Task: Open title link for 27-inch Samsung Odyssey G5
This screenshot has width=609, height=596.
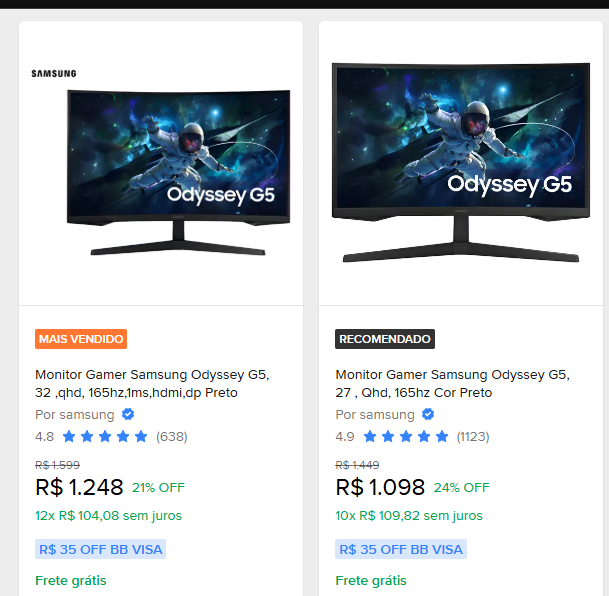Action: tap(452, 384)
